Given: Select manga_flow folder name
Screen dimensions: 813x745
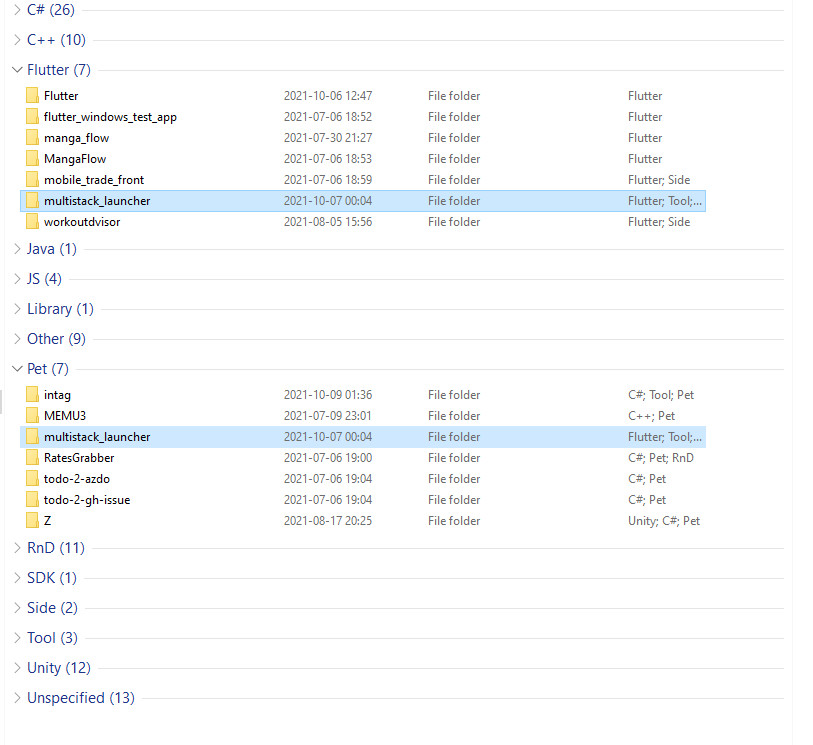Looking at the screenshot, I should [77, 138].
